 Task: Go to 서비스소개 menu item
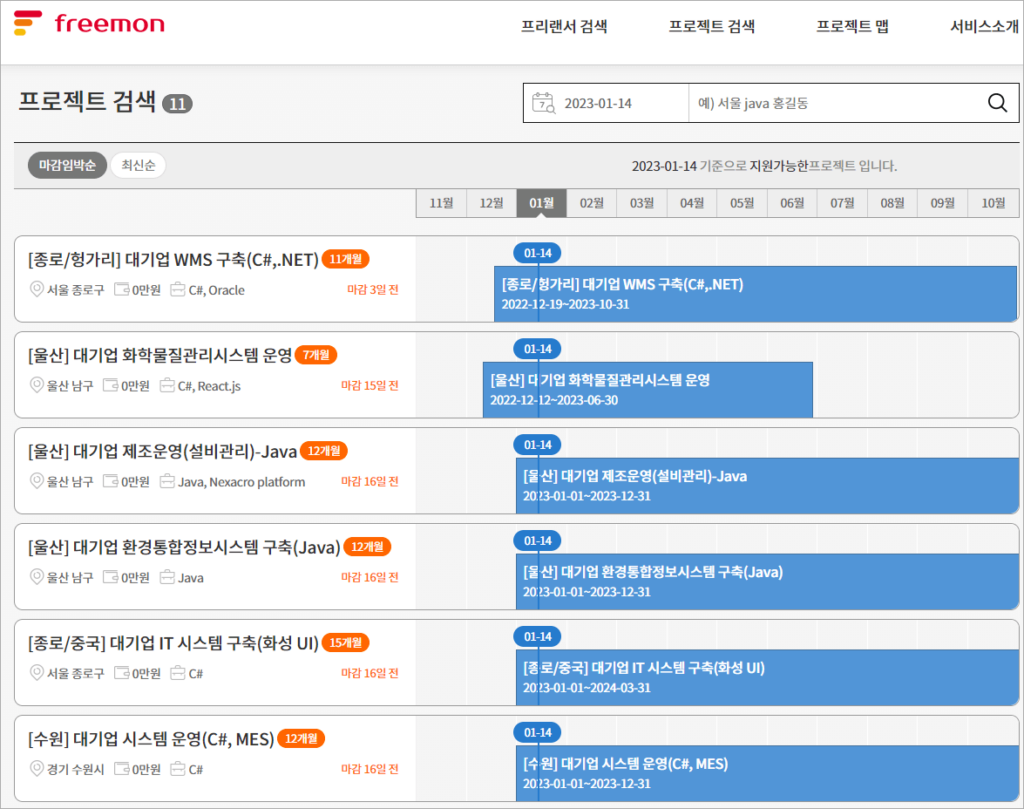pos(984,27)
